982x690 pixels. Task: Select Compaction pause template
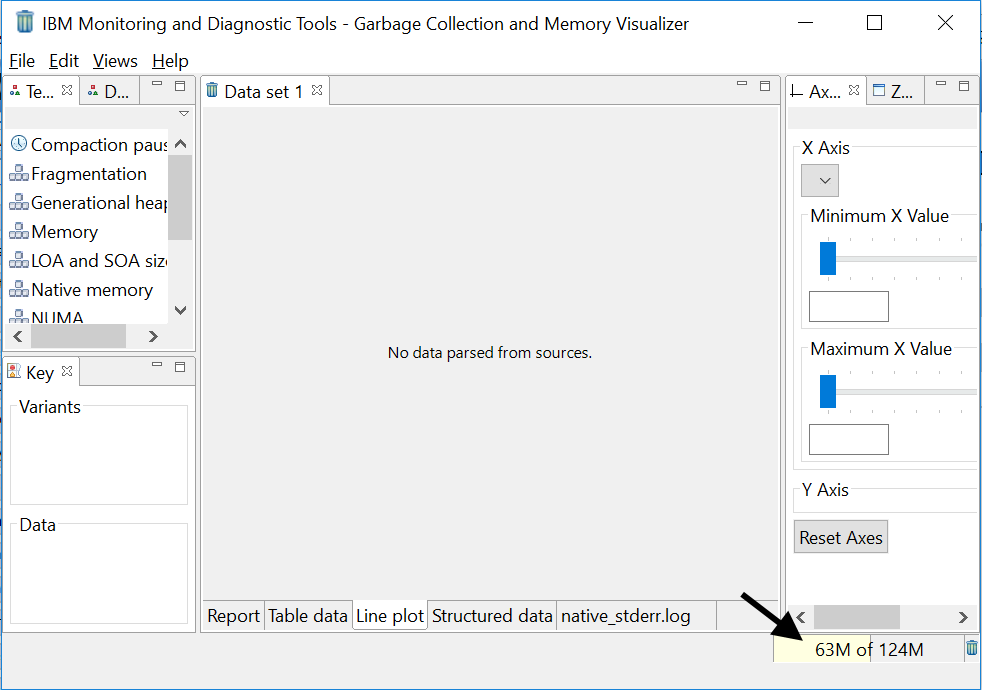tap(89, 145)
